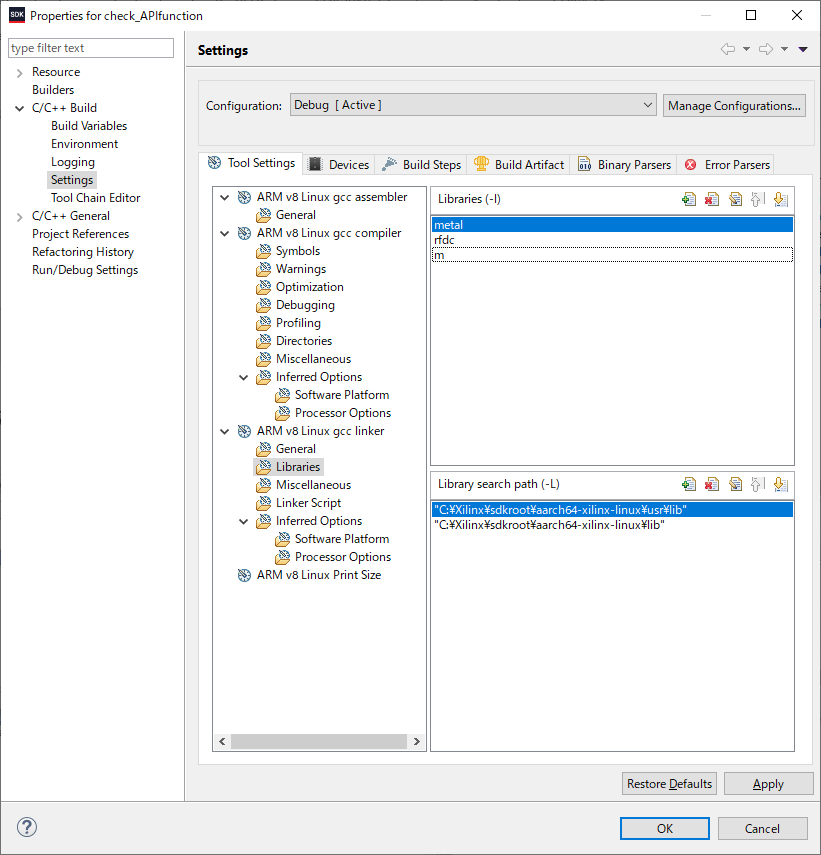Image resolution: width=821 pixels, height=855 pixels.
Task: Open the view menu triangle at top right
Action: 803,49
